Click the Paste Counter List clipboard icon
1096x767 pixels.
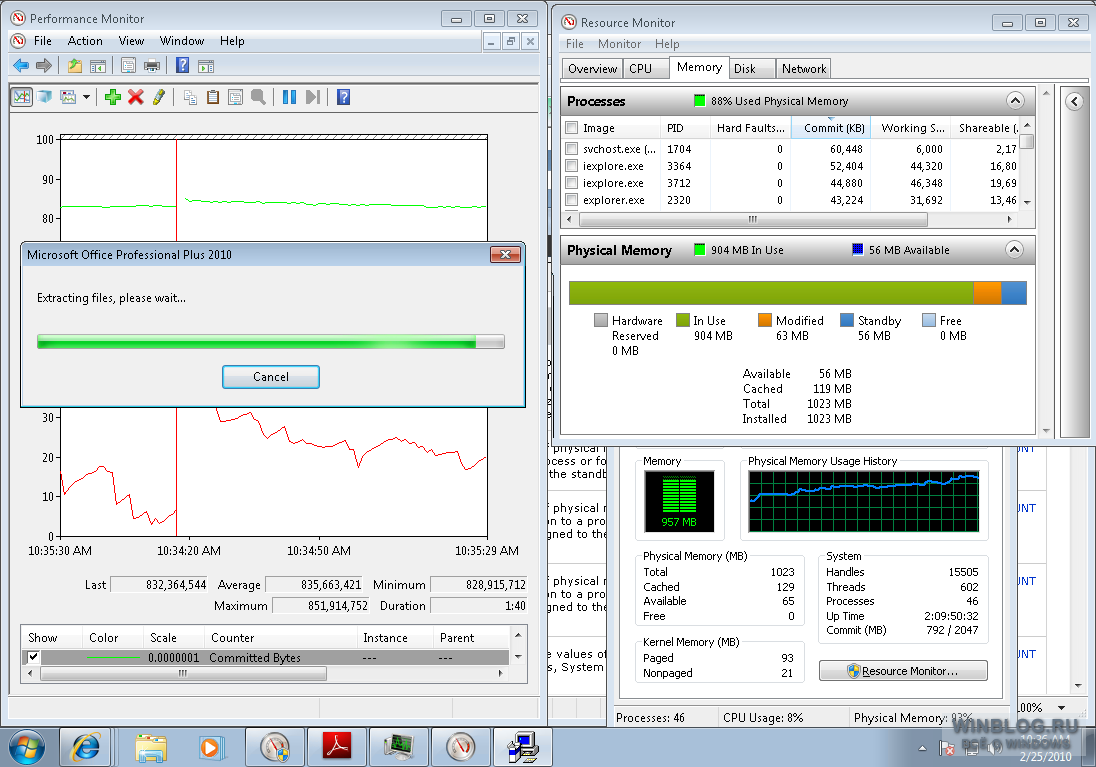coord(212,97)
